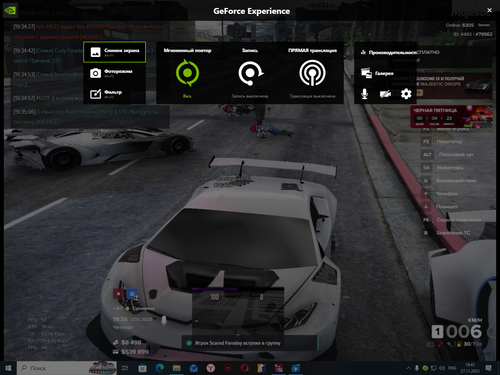Screen dimensions: 500x375
Task: Select the Снимок экрана screenshot option
Action: click(x=114, y=52)
